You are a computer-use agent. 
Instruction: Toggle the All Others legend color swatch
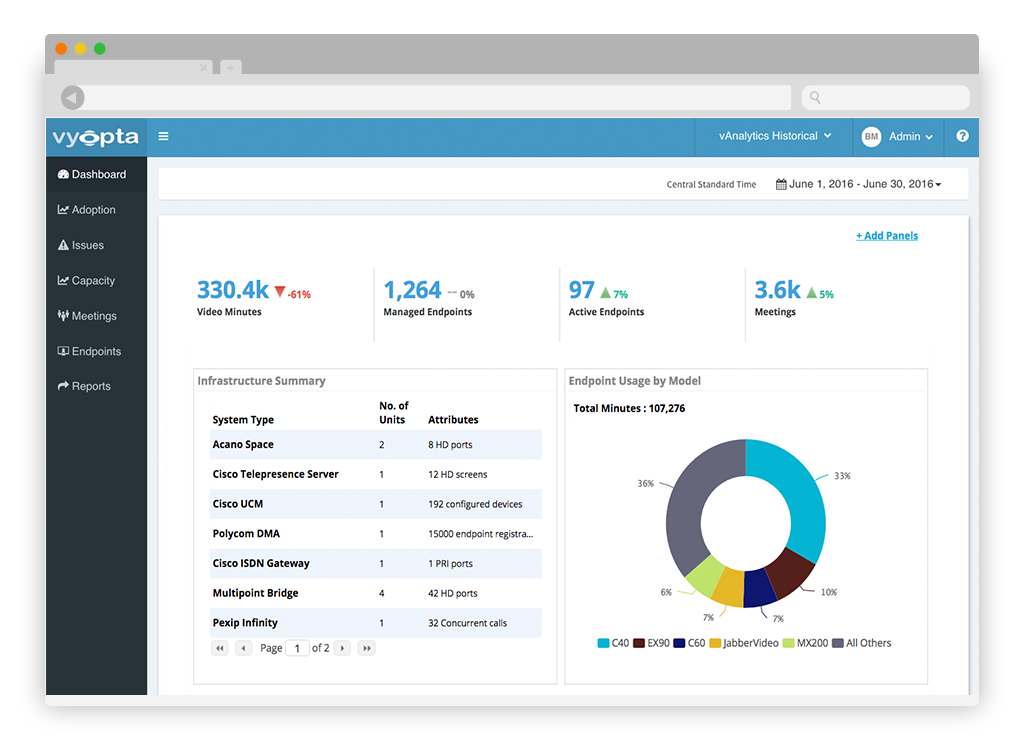(x=838, y=643)
